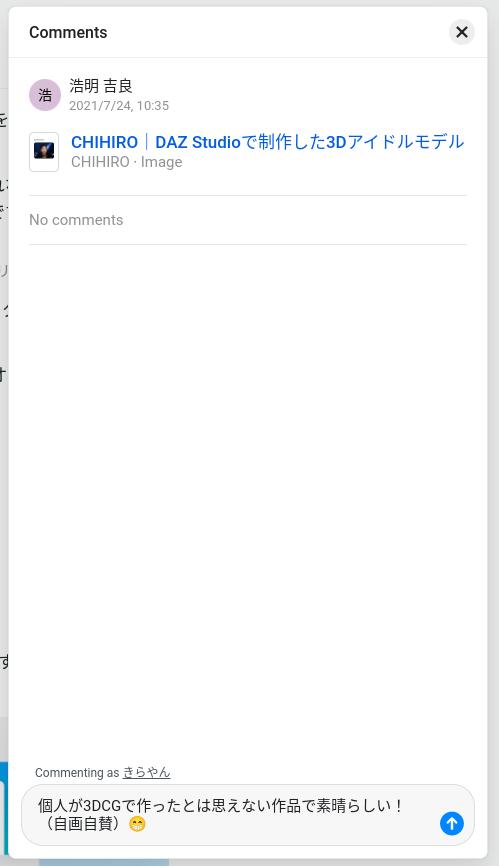
Task: Click the きらやん commenting-as link
Action: pyautogui.click(x=146, y=772)
